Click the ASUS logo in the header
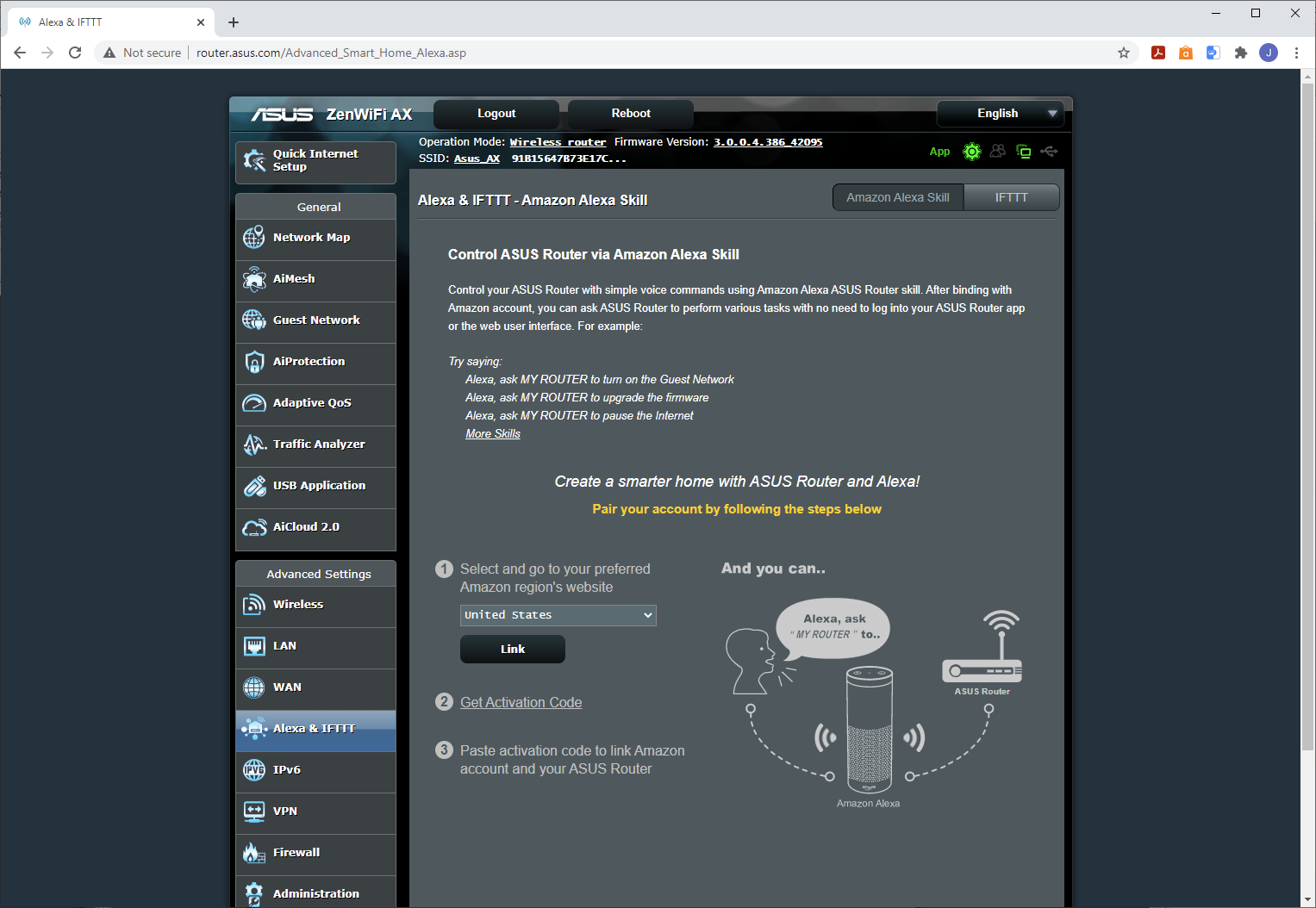Image resolution: width=1316 pixels, height=908 pixels. coord(282,115)
